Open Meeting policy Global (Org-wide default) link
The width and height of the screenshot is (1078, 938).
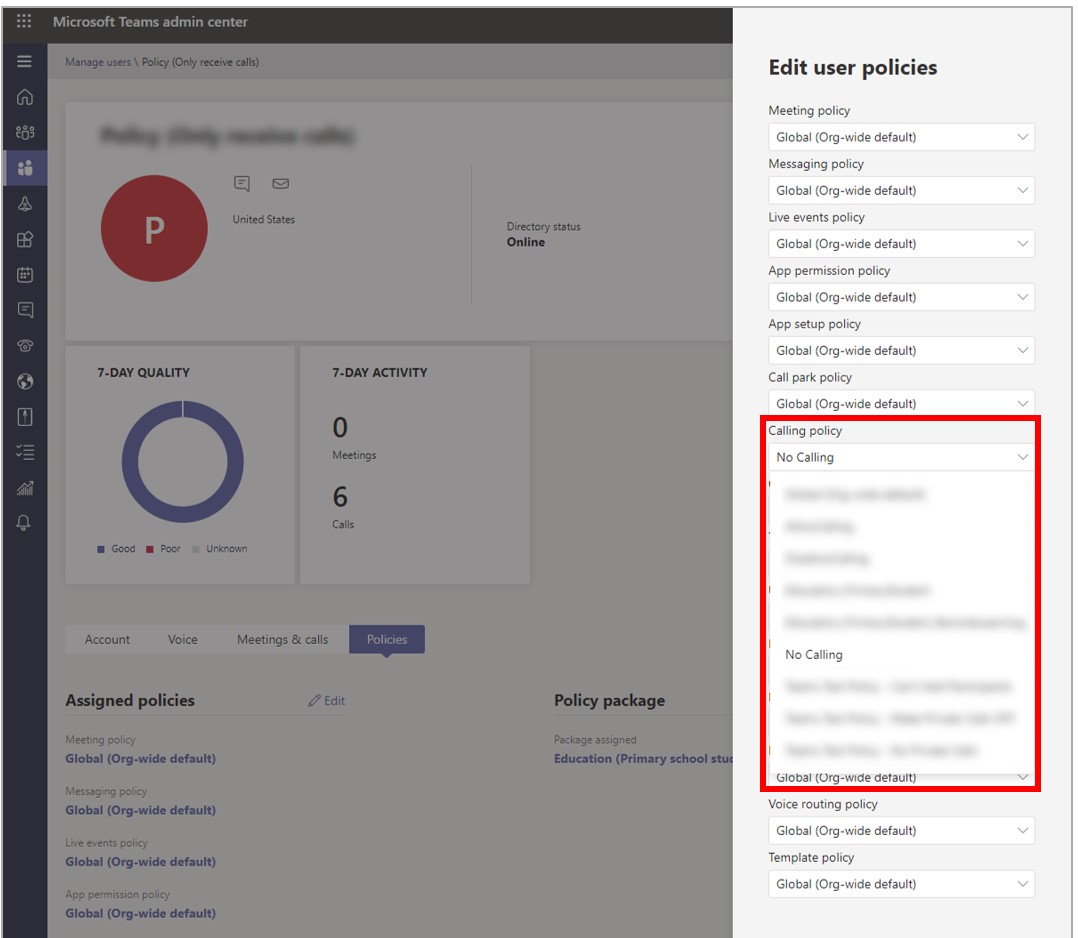pos(140,759)
